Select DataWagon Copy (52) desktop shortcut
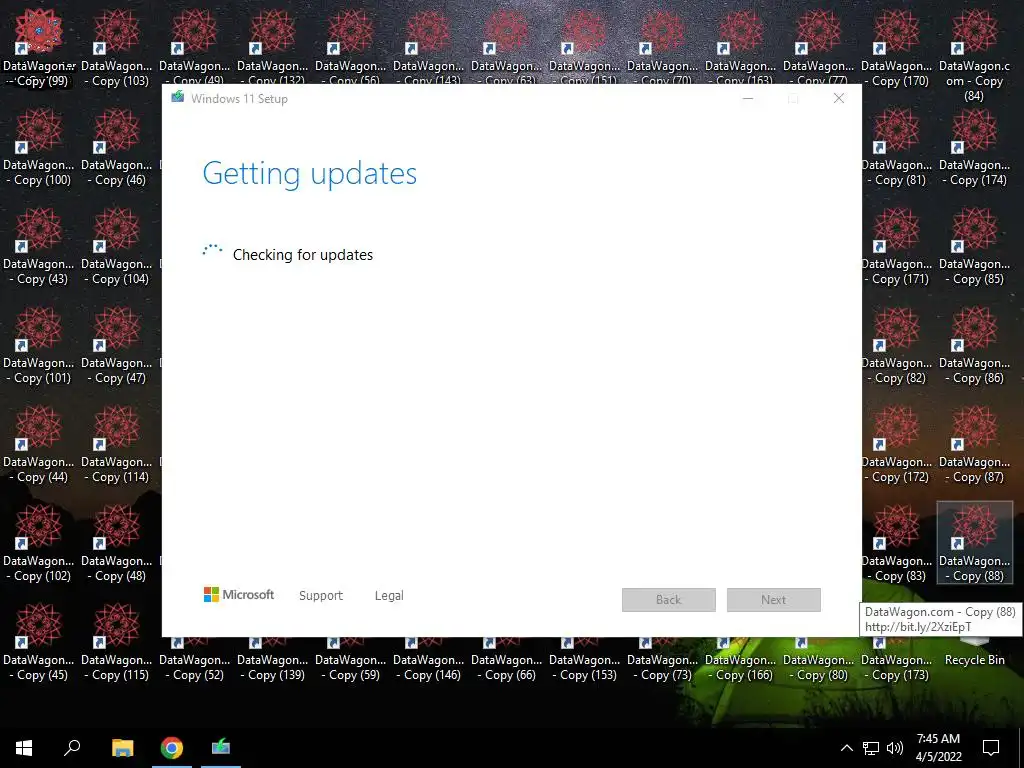The image size is (1024, 768). [194, 660]
